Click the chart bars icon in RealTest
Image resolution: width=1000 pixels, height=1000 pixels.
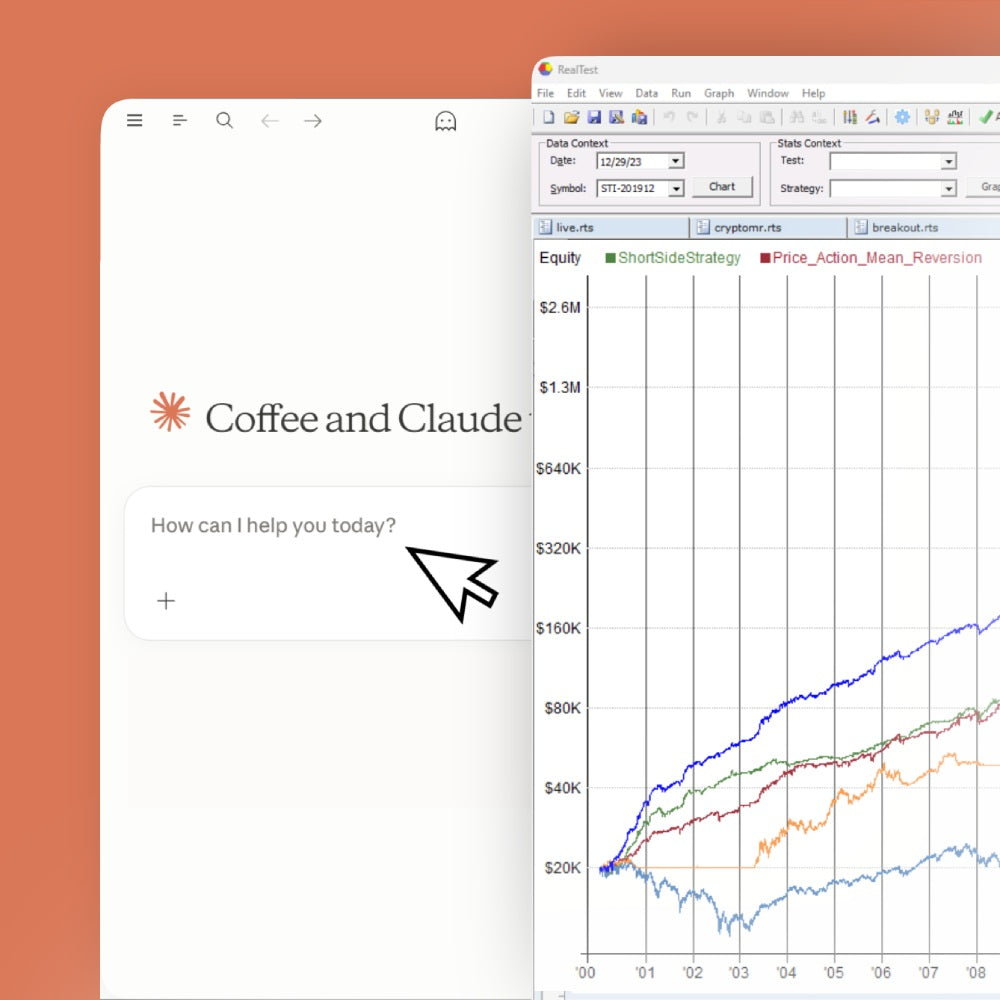(x=955, y=117)
